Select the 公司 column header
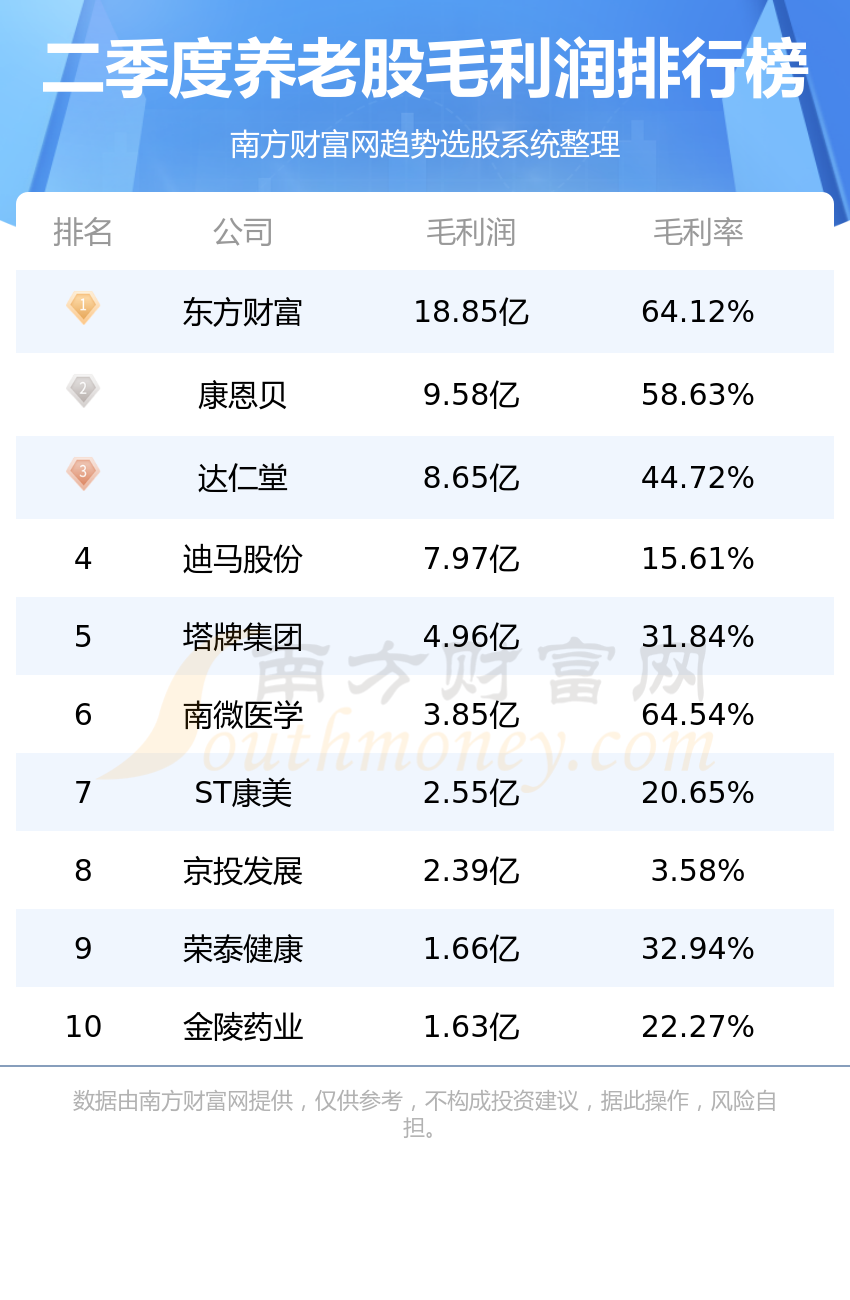This screenshot has height=1300, width=850. [243, 232]
